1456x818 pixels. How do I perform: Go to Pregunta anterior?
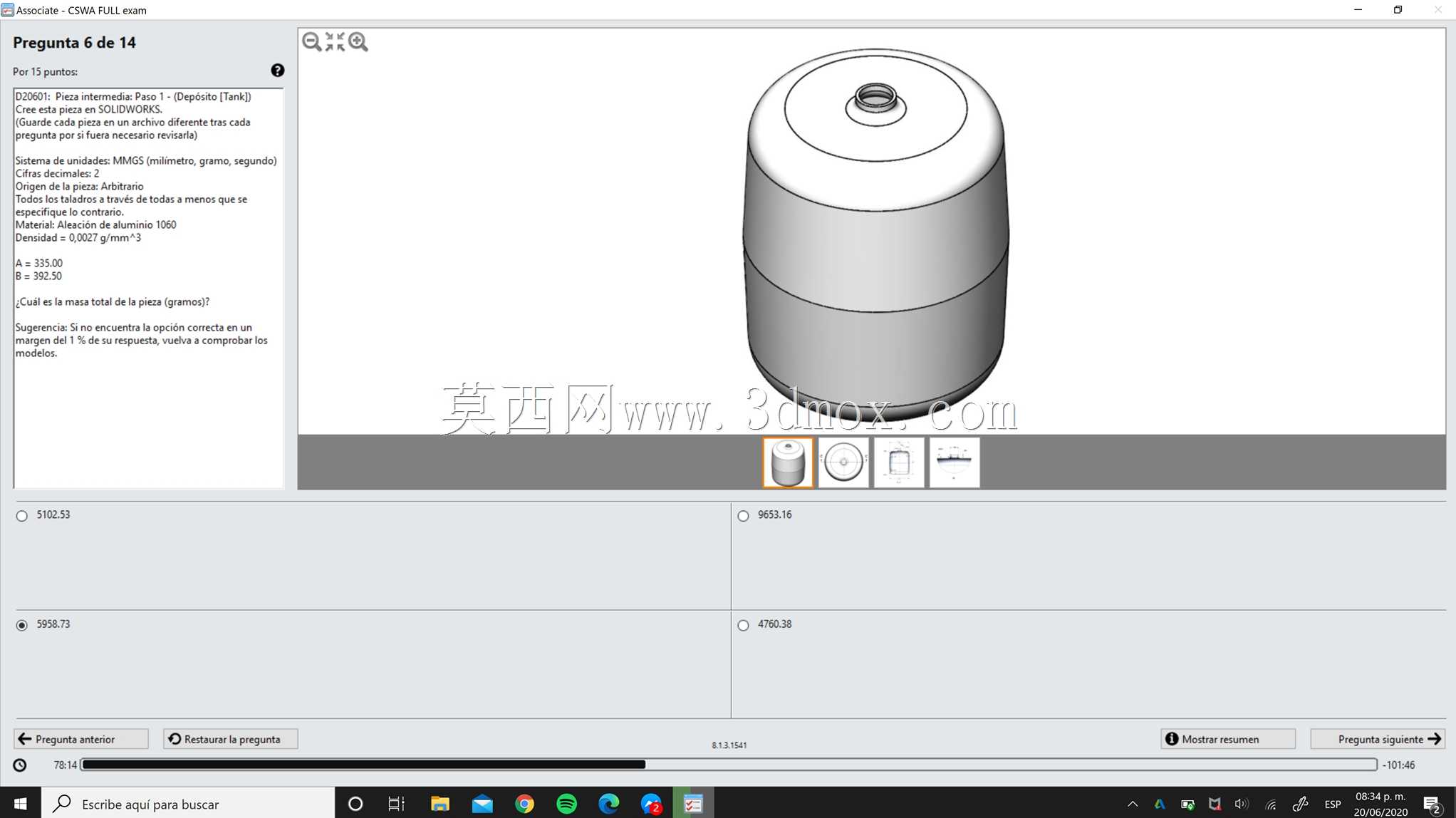pos(81,739)
